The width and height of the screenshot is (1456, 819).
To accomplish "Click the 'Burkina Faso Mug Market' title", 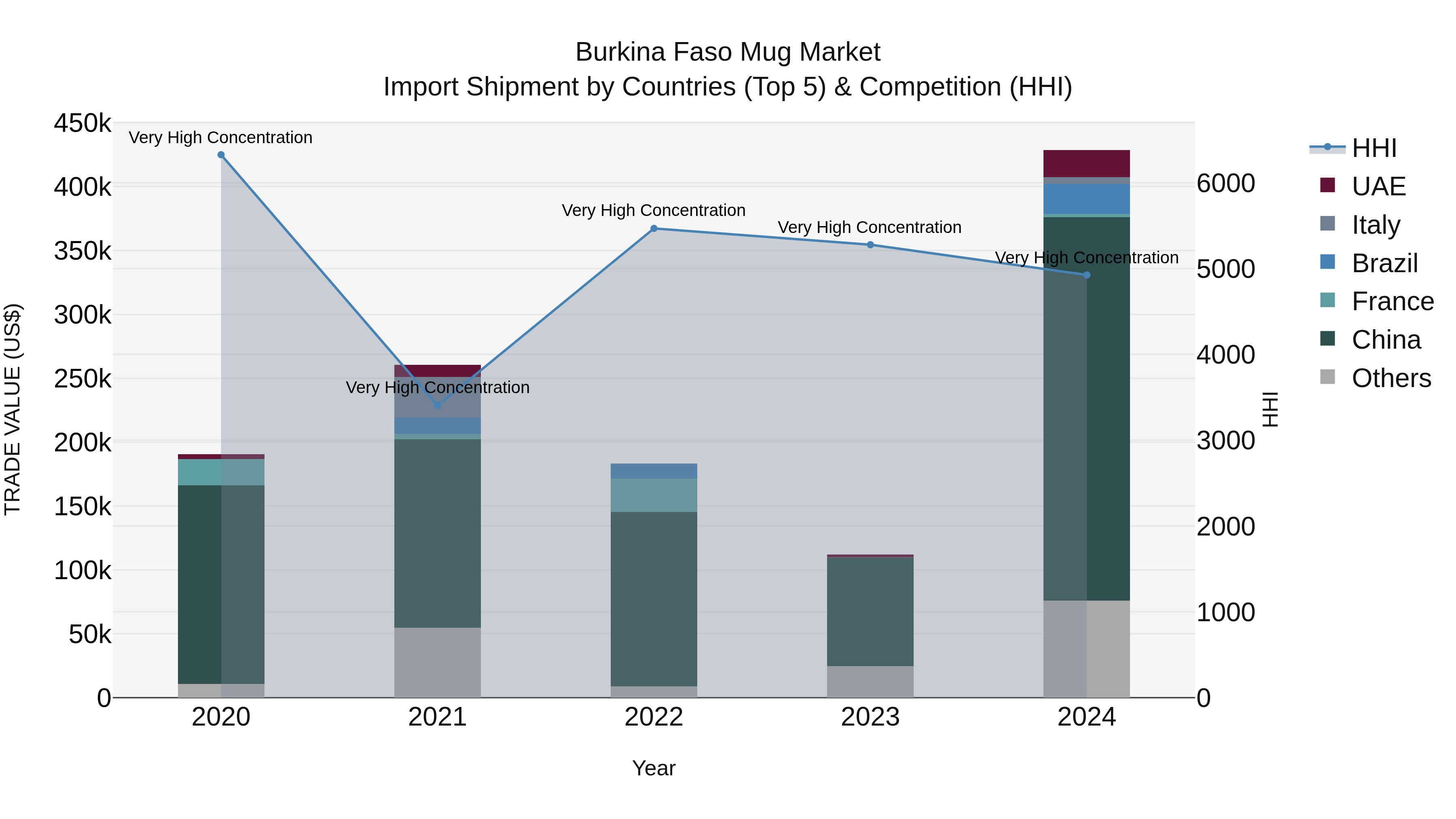I will tap(728, 52).
